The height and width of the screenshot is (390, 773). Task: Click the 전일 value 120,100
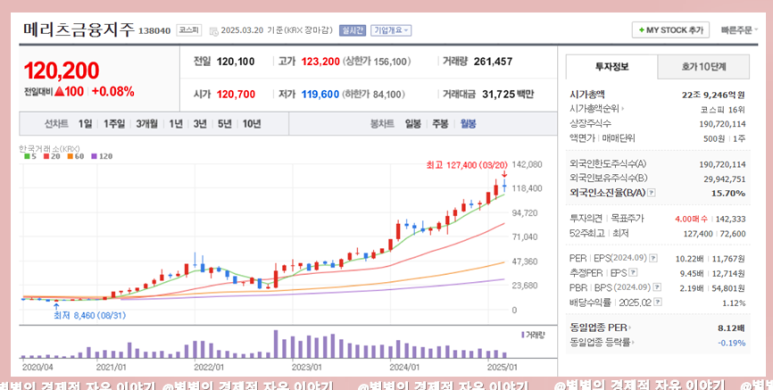pos(236,62)
